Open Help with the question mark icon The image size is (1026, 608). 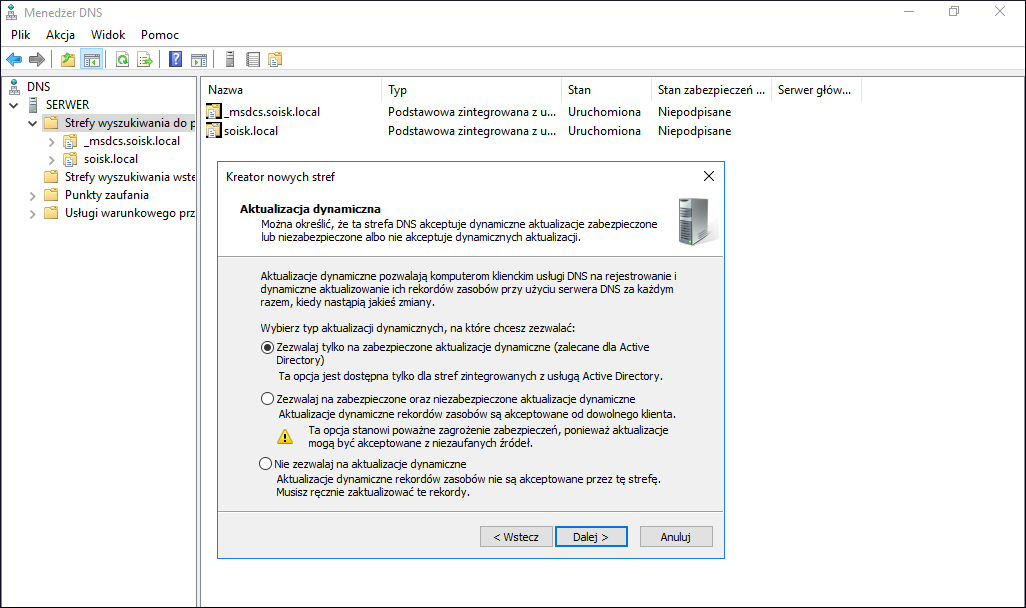click(x=175, y=60)
